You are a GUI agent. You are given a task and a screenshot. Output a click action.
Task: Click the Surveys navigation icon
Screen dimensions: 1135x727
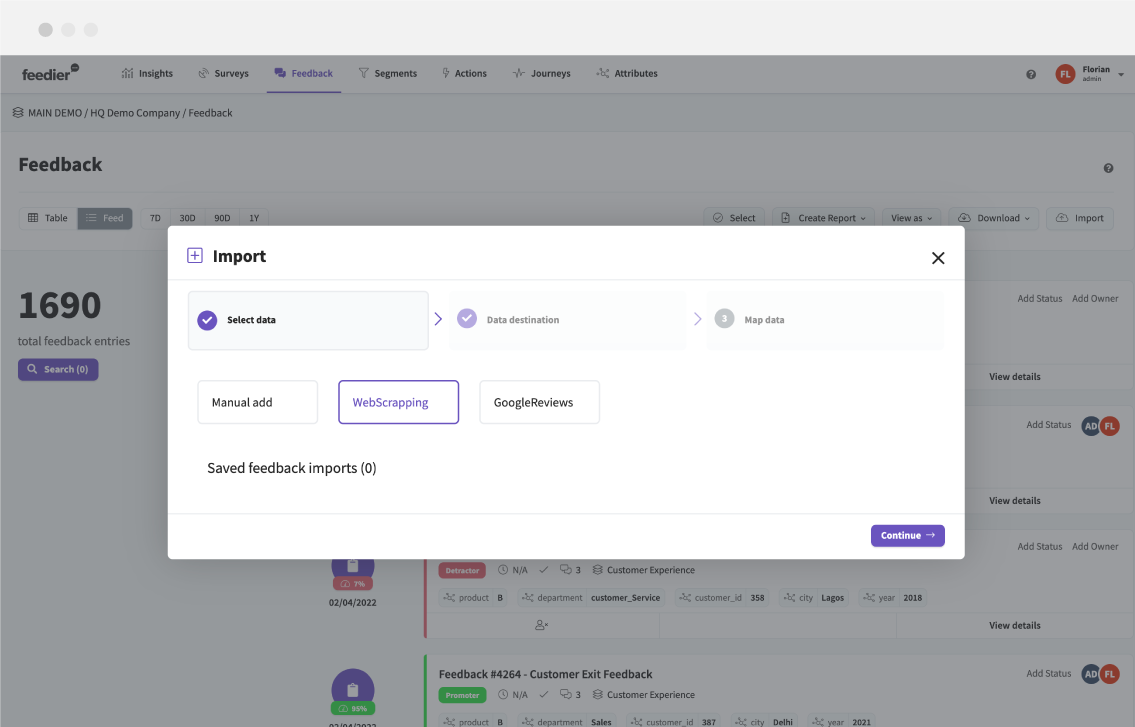(x=202, y=72)
